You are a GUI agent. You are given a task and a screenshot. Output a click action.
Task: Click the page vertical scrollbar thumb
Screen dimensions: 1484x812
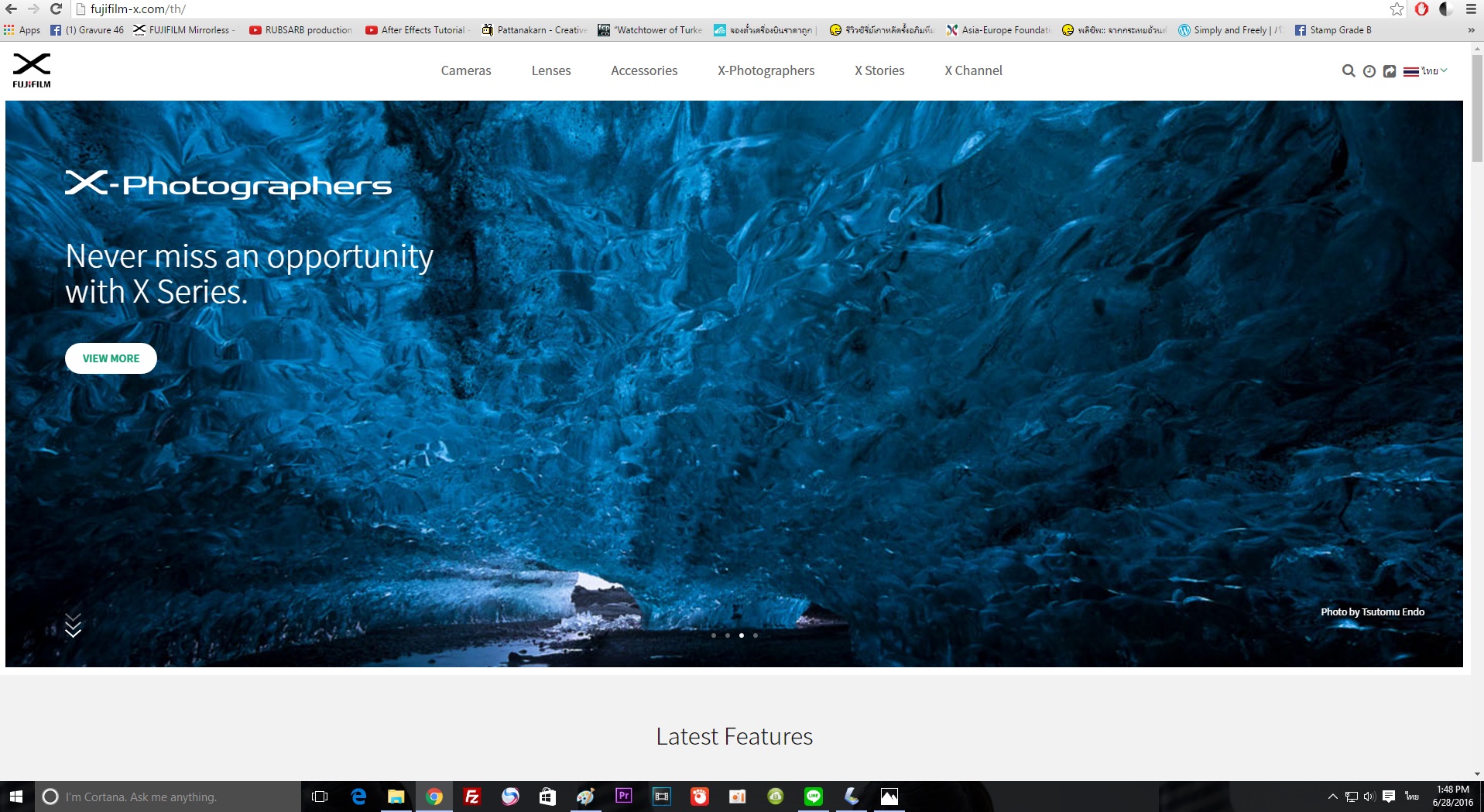[x=1477, y=108]
